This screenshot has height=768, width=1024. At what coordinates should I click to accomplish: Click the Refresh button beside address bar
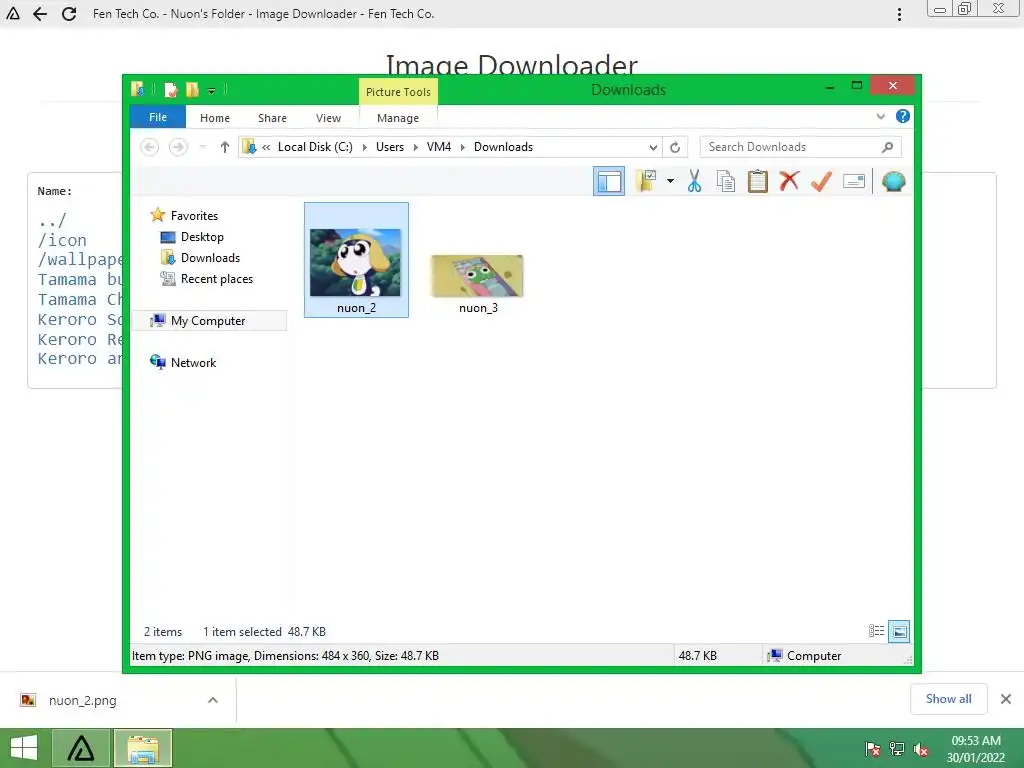click(675, 147)
